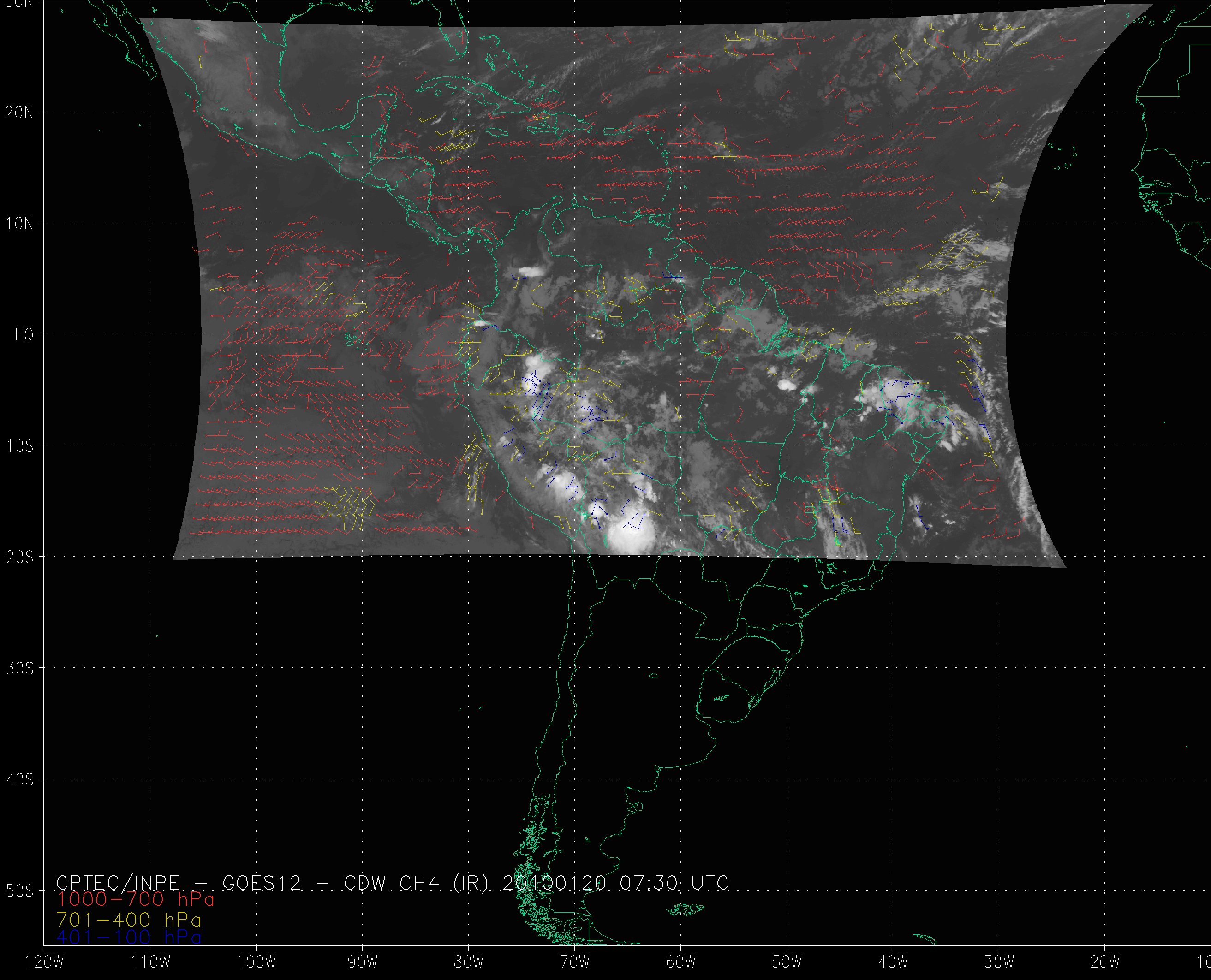This screenshot has width=1211, height=980.
Task: Click the 50S latitude axis label
Action: pos(19,891)
